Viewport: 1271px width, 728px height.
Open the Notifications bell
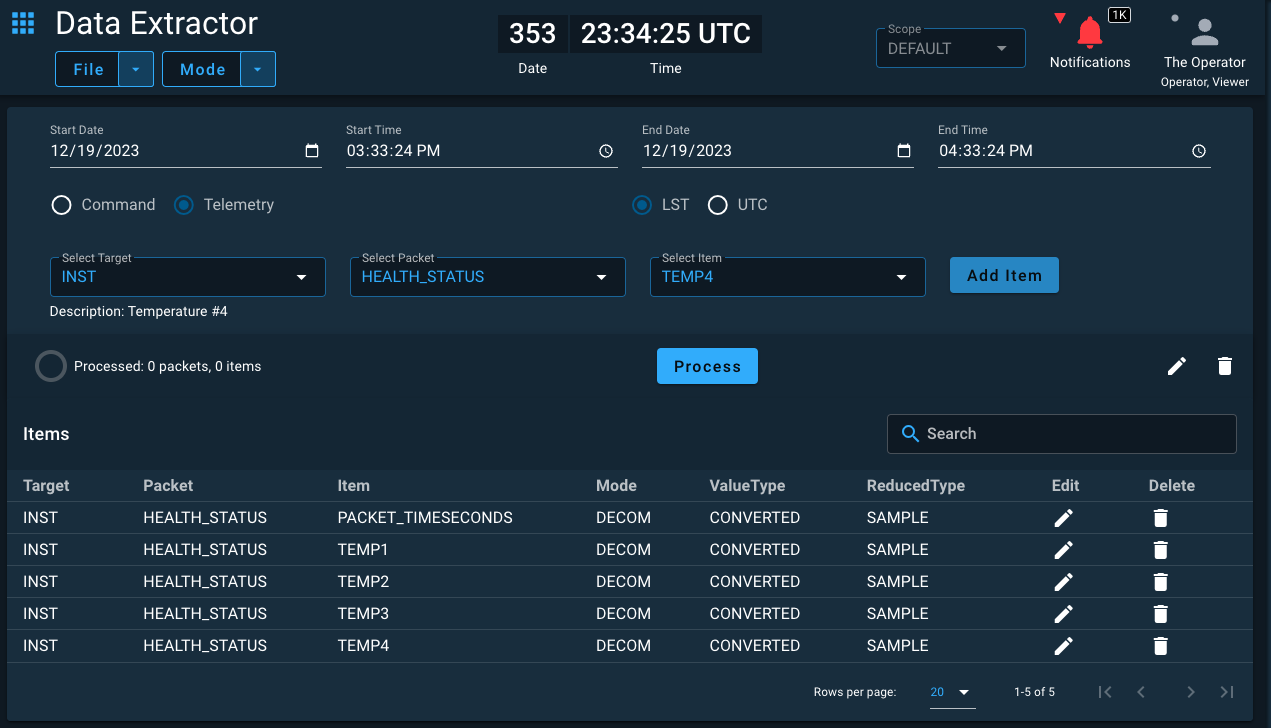pyautogui.click(x=1089, y=33)
